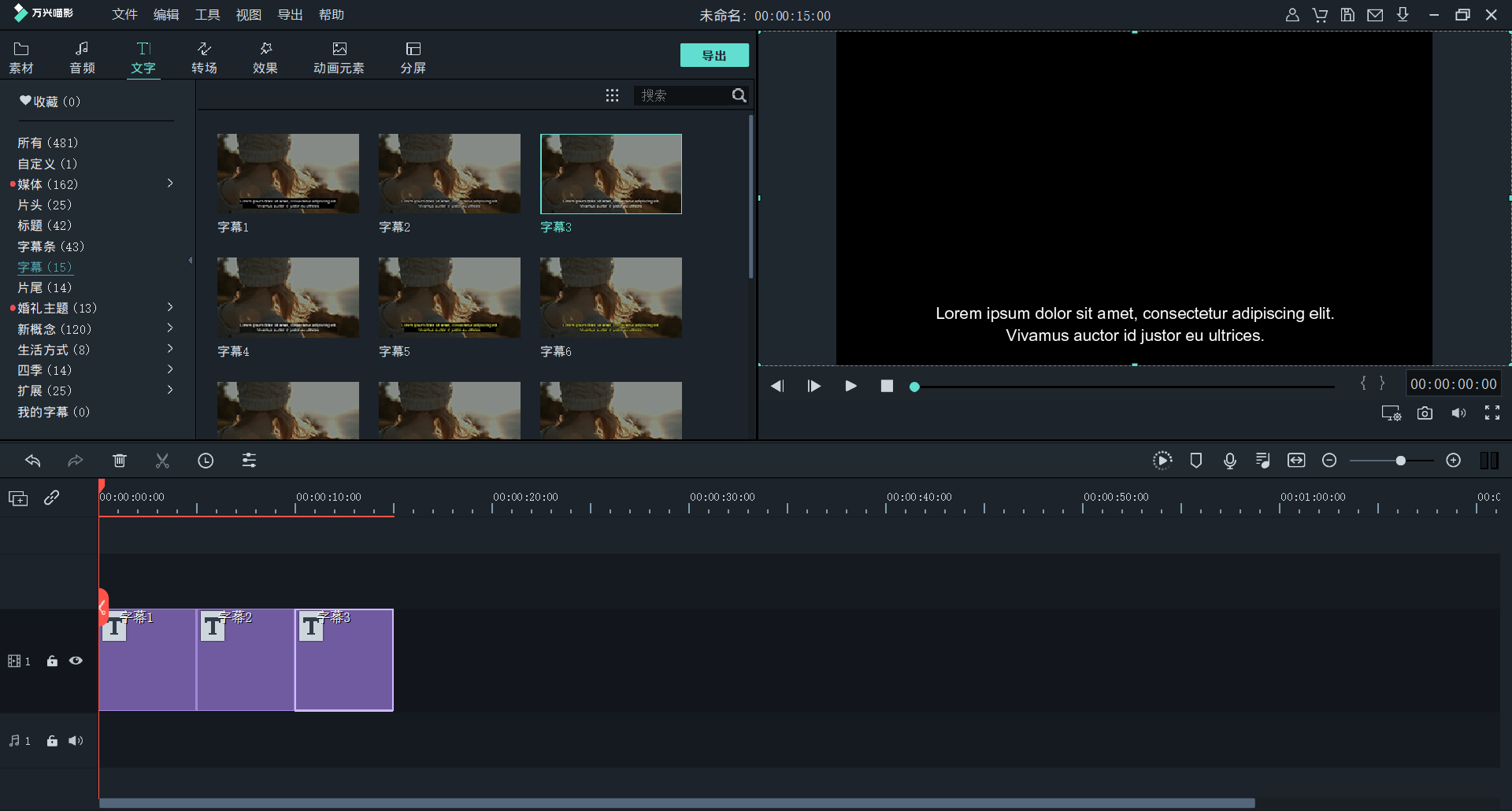This screenshot has height=811, width=1512.
Task: Open the 编辑 menu
Action: pos(165,15)
